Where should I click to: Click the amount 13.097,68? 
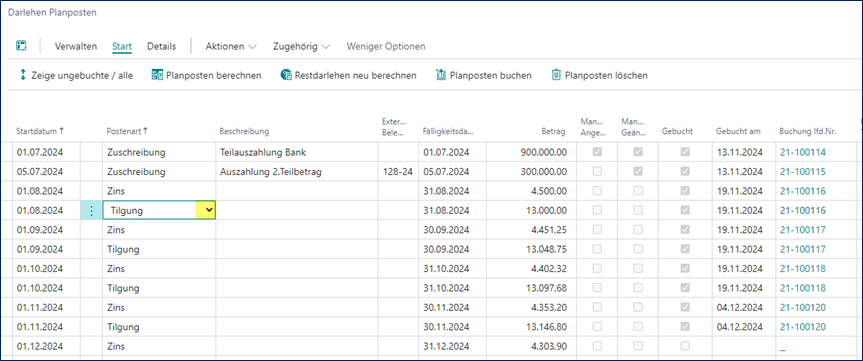click(x=547, y=288)
